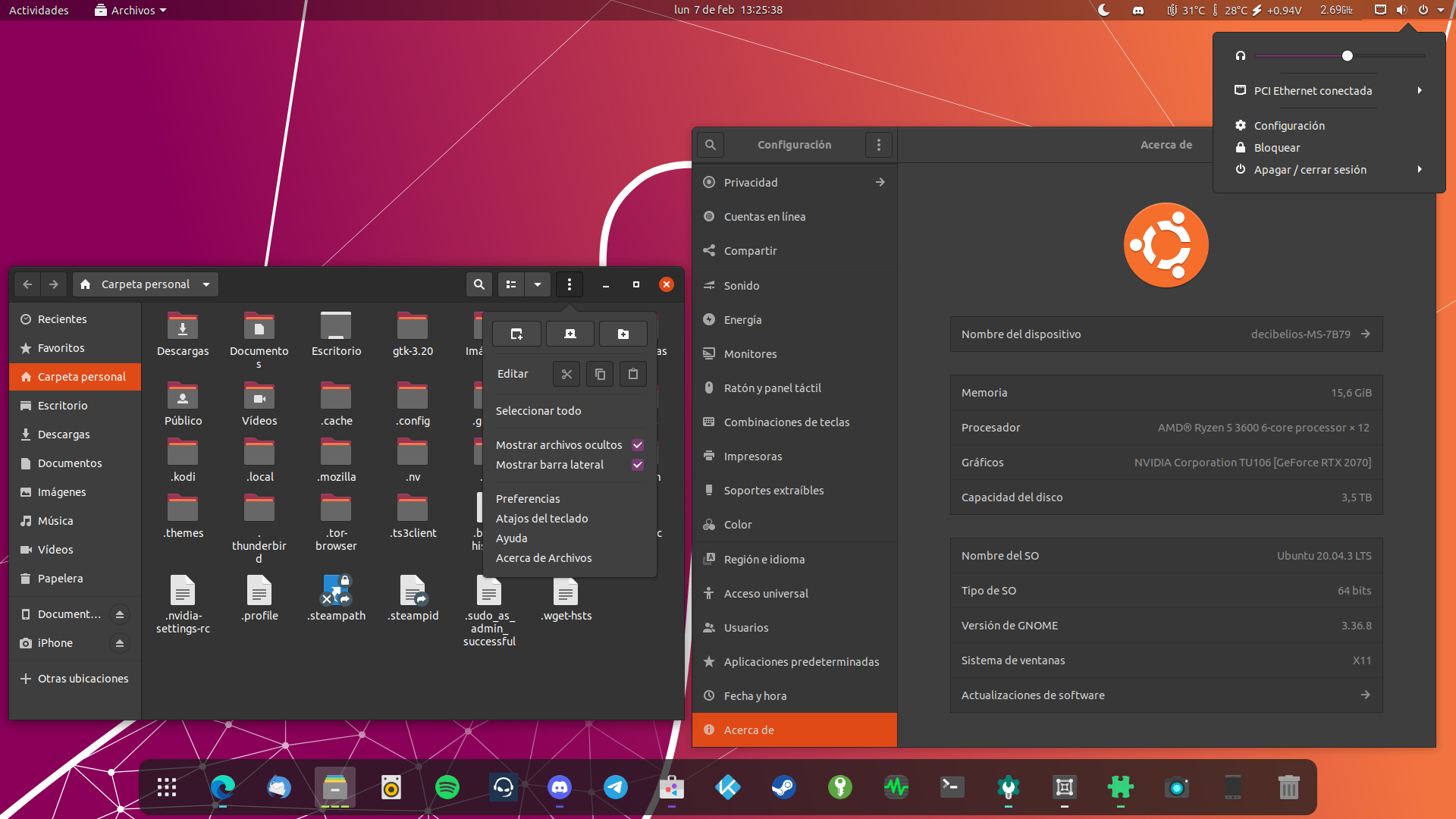Adjust the volume slider in the system menu
1456x819 pixels.
click(1347, 56)
